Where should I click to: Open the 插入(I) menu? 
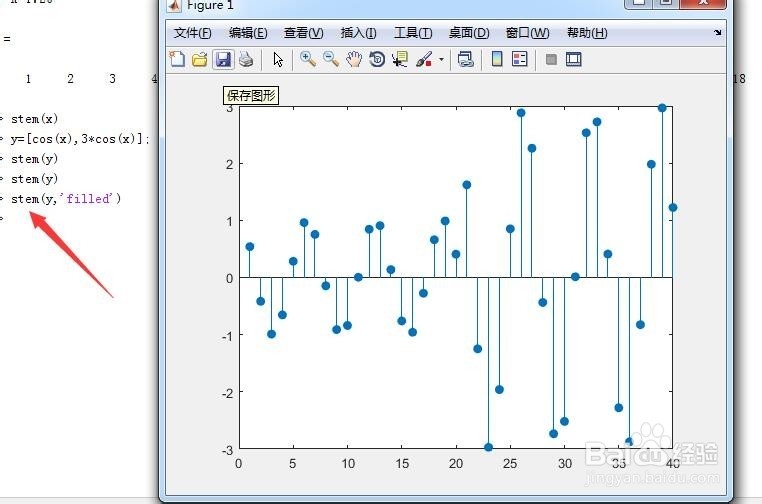358,33
